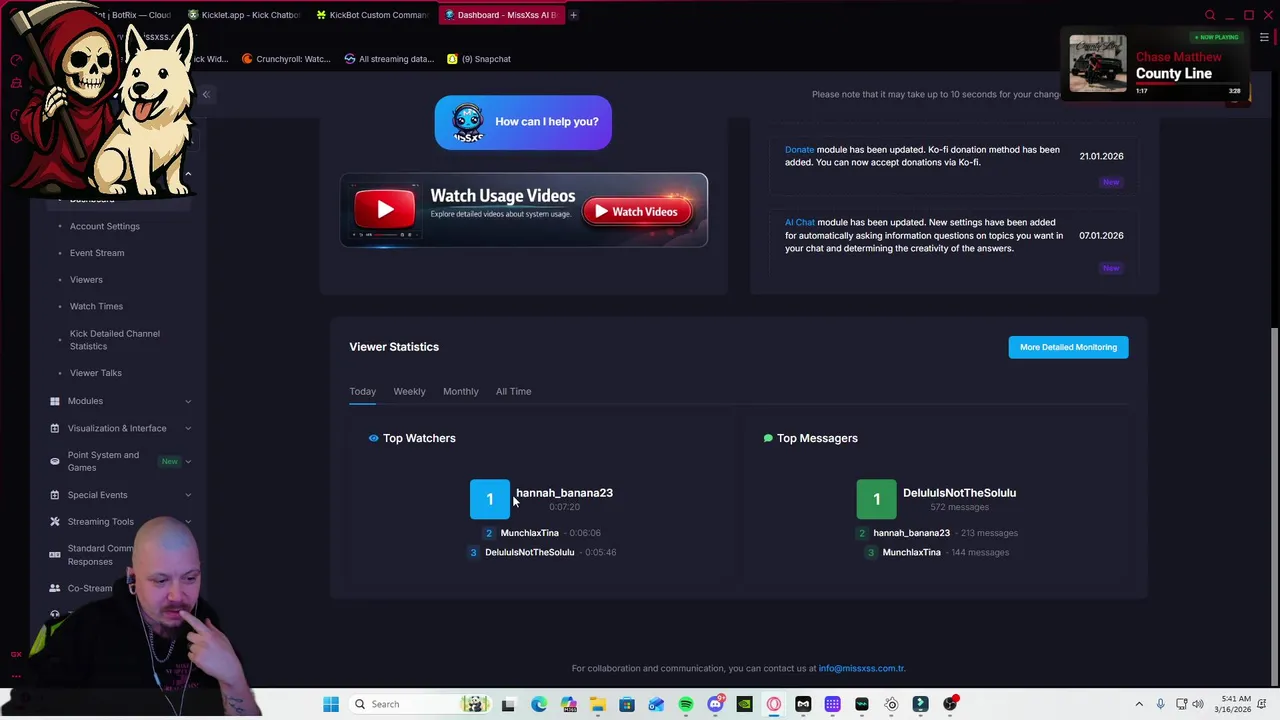Open the Donate module link
Viewport: 1280px width, 720px height.
[x=799, y=150]
